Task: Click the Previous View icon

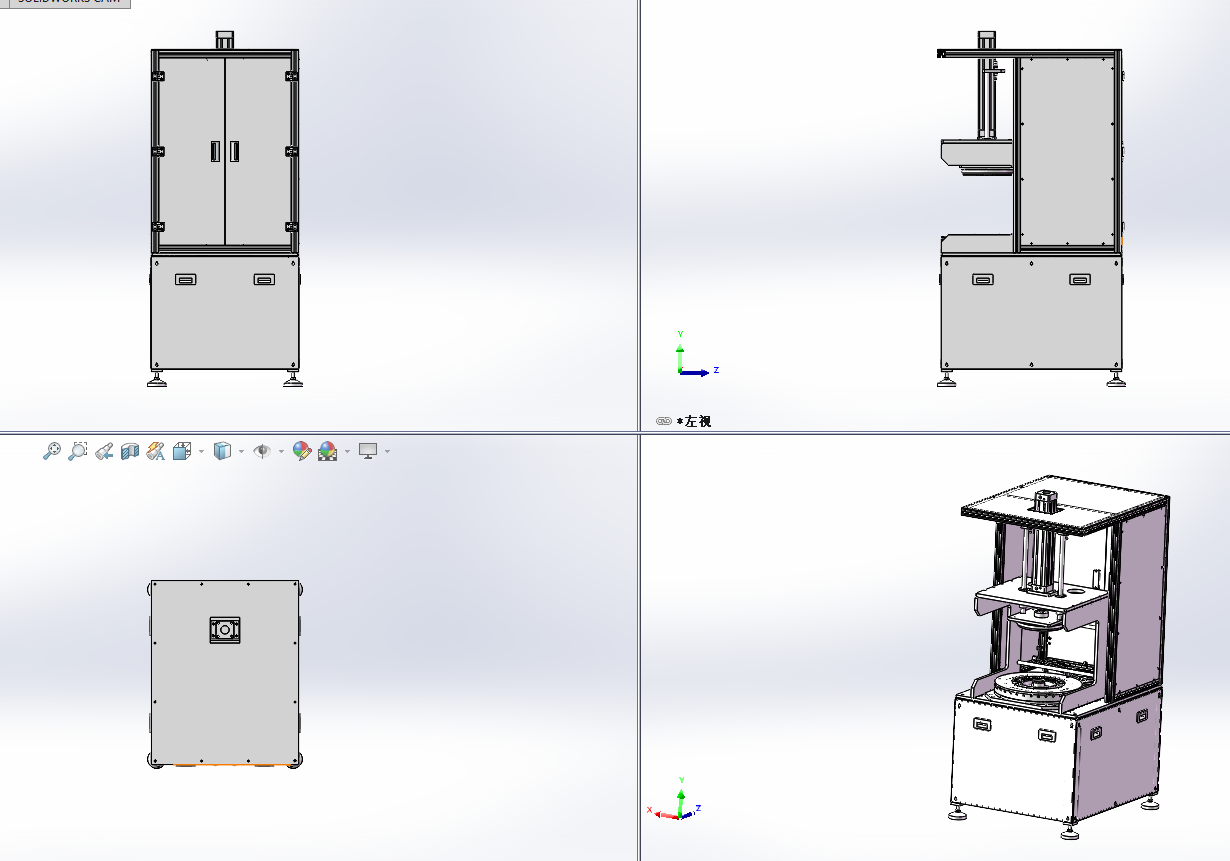Action: click(103, 451)
